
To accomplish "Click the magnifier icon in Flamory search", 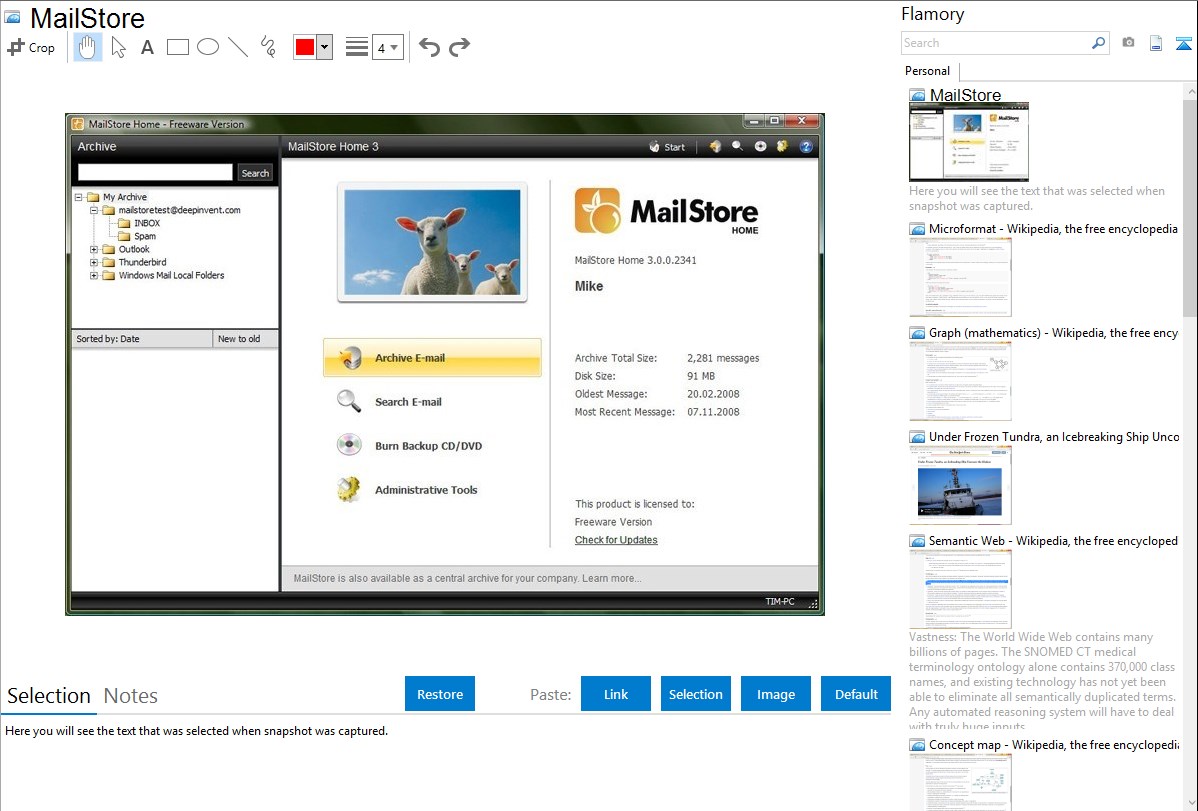I will 1098,43.
